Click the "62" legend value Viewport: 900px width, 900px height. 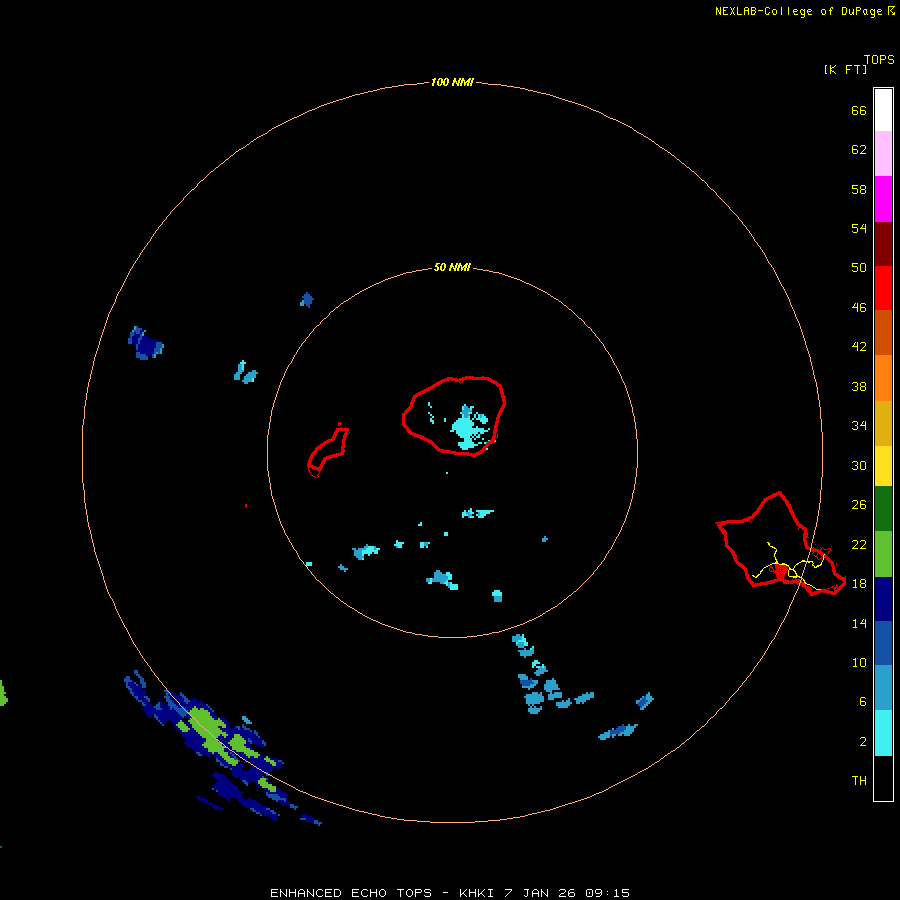point(859,149)
